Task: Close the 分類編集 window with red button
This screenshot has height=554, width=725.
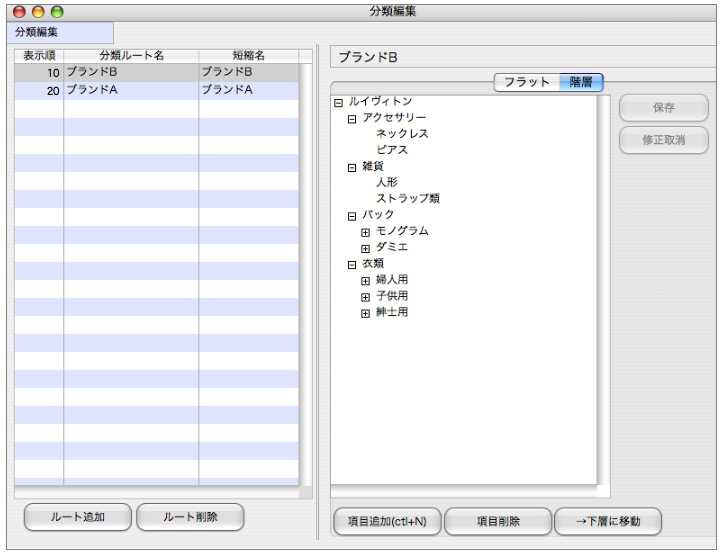Action: coord(19,12)
